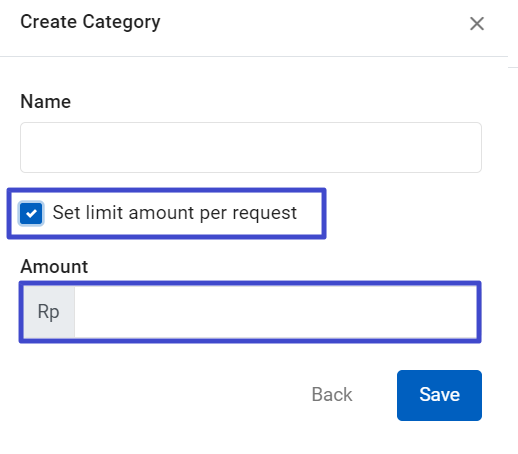
Task: Click the blue checkmark icon
Action: coord(31,213)
